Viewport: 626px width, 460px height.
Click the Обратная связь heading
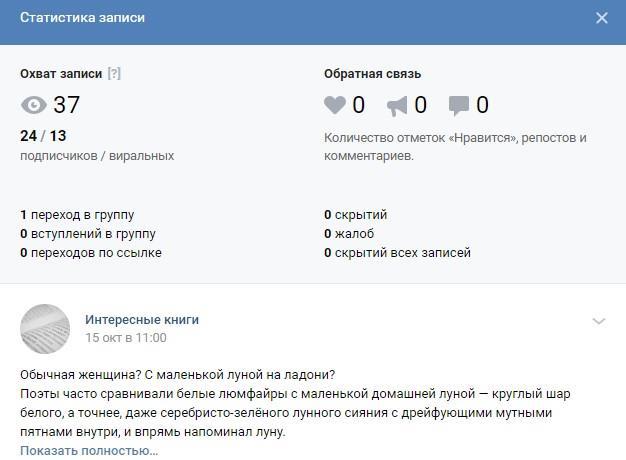pos(372,74)
